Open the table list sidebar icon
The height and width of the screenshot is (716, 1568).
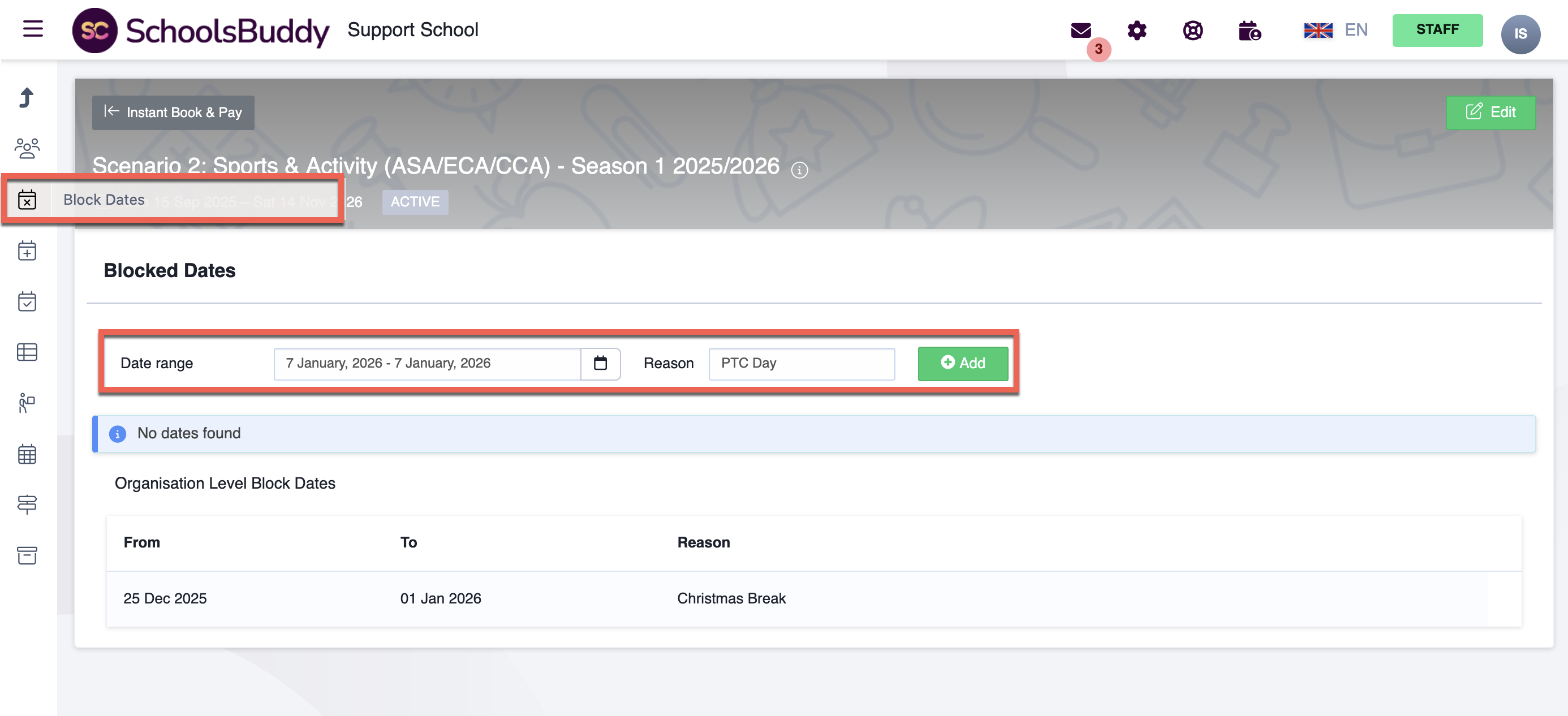[x=27, y=352]
